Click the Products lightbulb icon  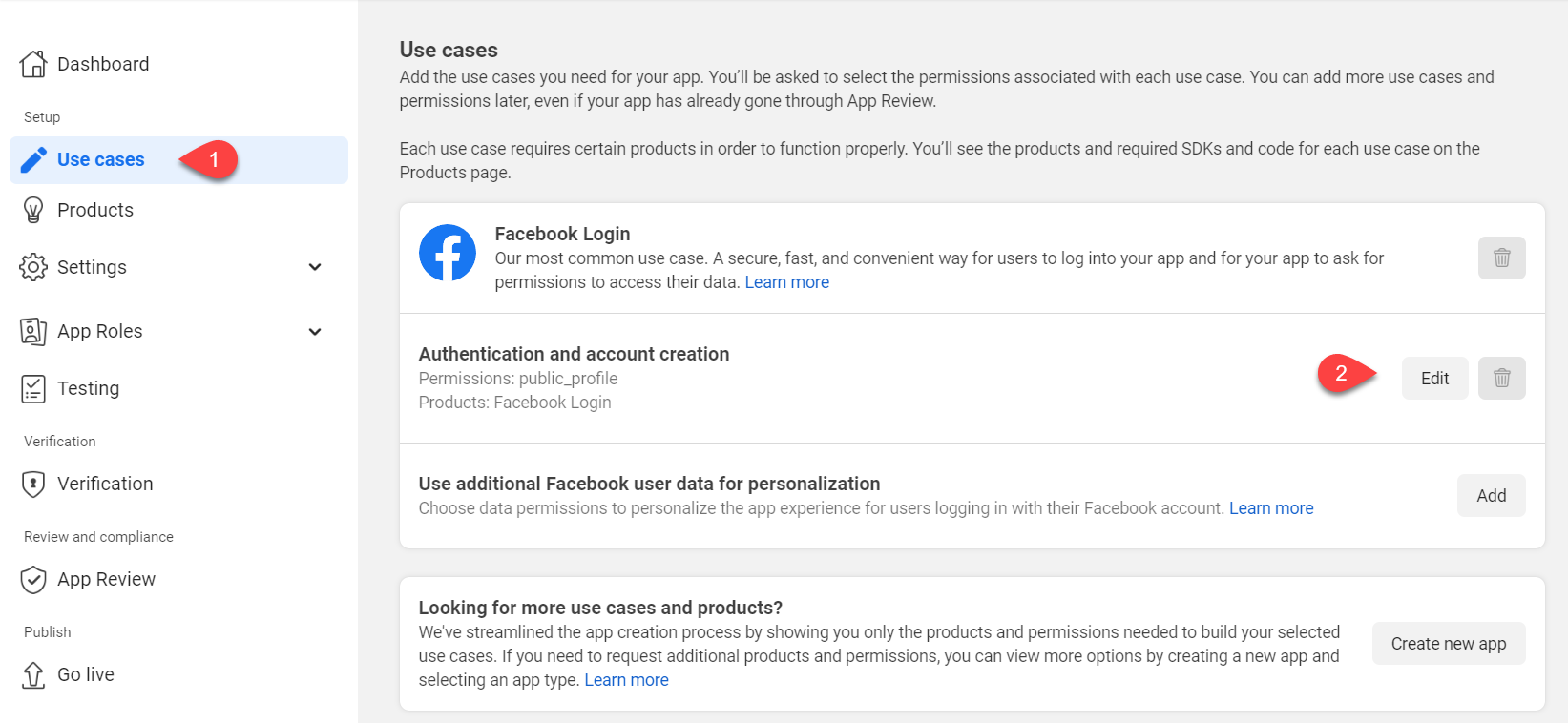pyautogui.click(x=33, y=210)
